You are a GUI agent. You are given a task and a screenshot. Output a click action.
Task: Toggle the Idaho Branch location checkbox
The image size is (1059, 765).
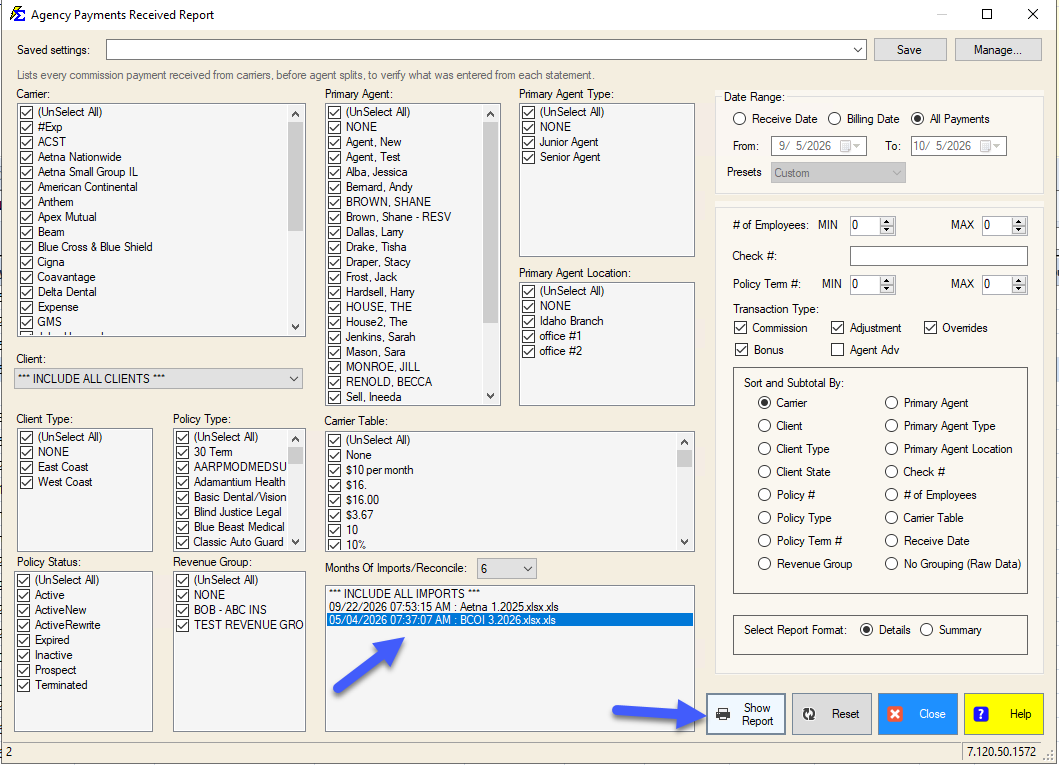(528, 321)
